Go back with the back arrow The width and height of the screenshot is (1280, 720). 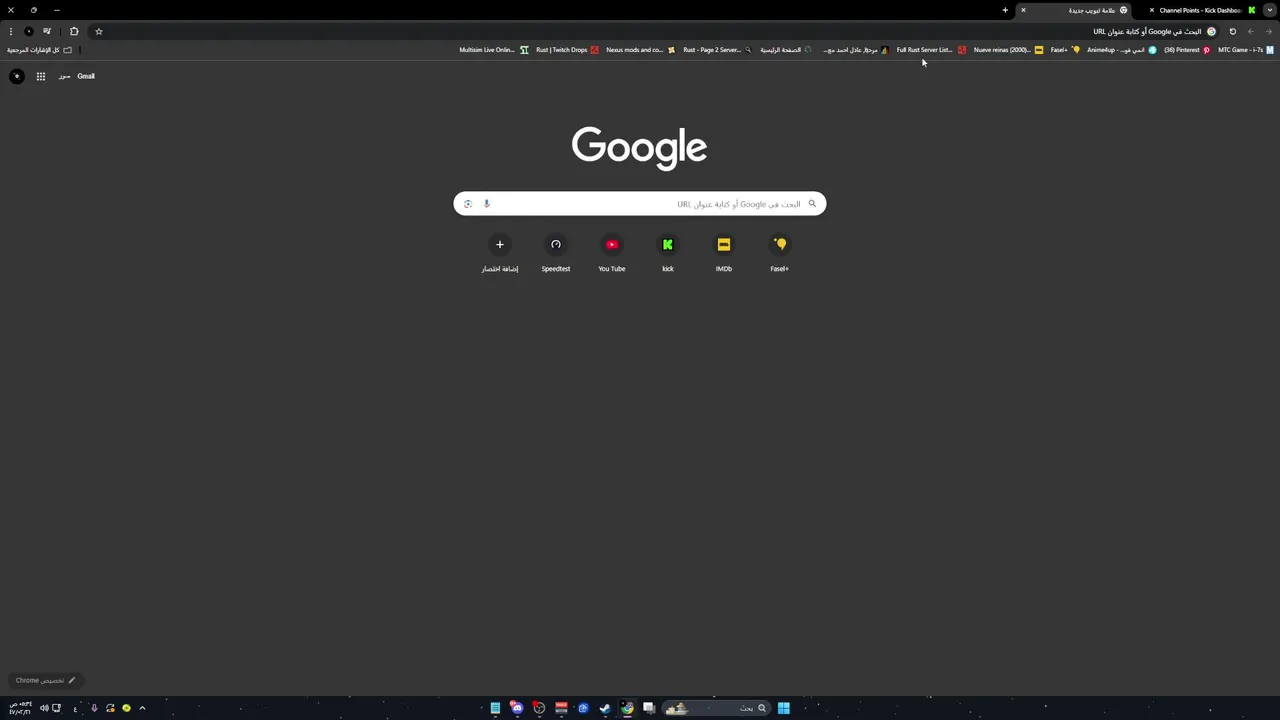[1251, 31]
